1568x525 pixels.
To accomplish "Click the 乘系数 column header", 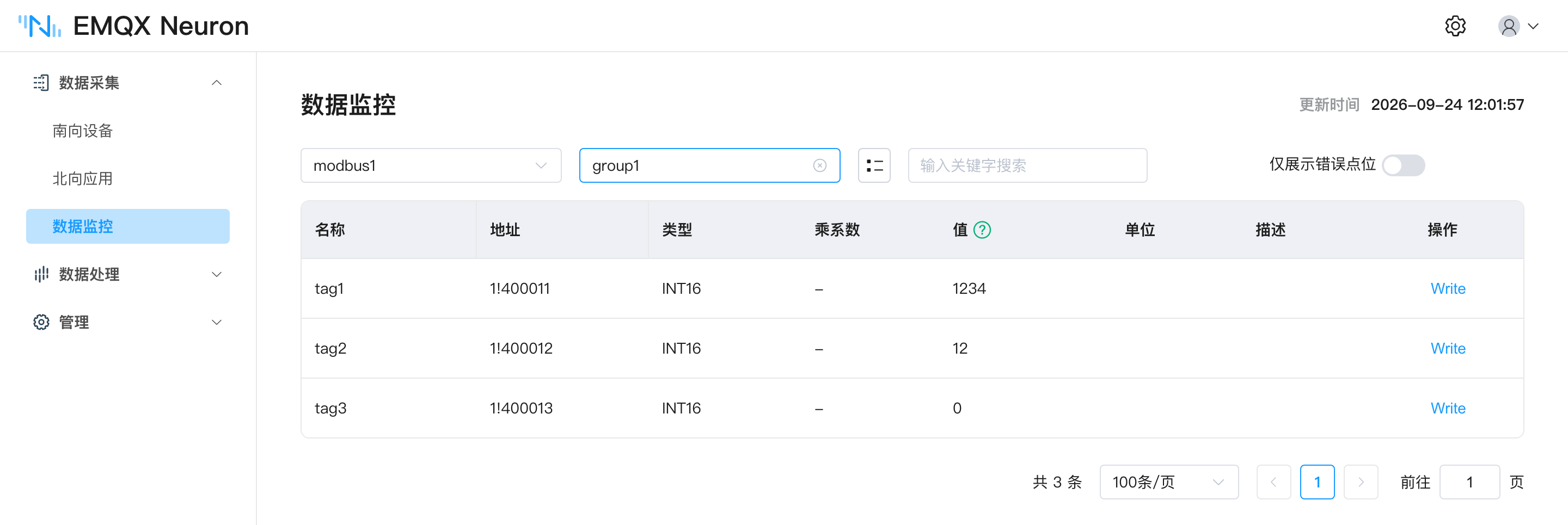I will coord(837,230).
